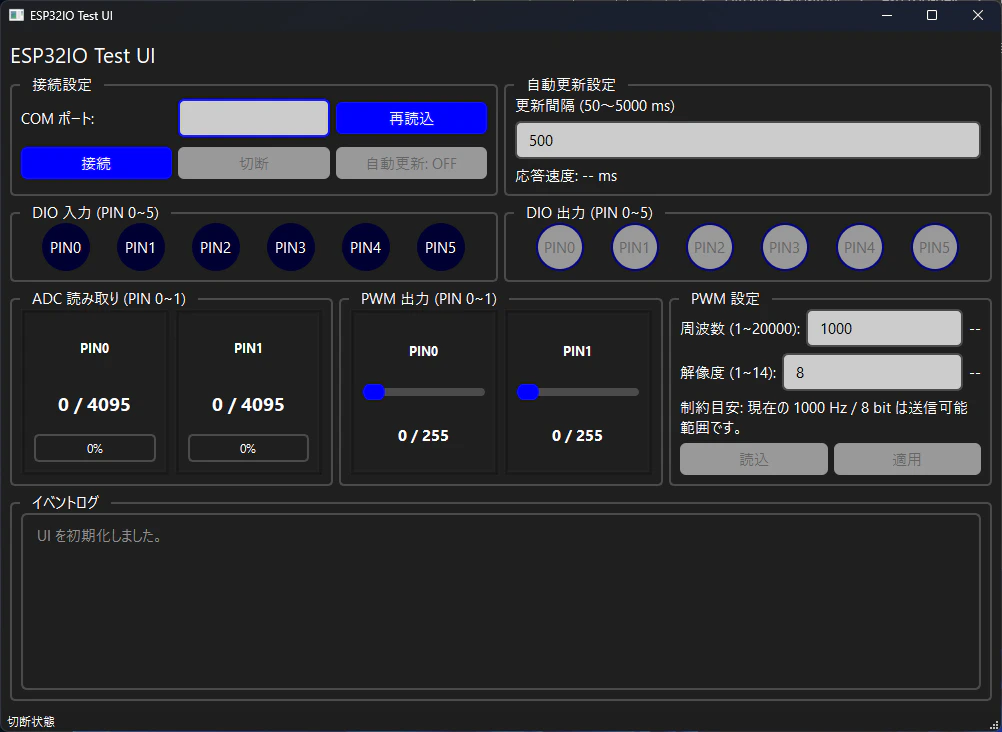The height and width of the screenshot is (732, 1002).
Task: Click the 切断状態 status bar text
Action: pos(31,722)
